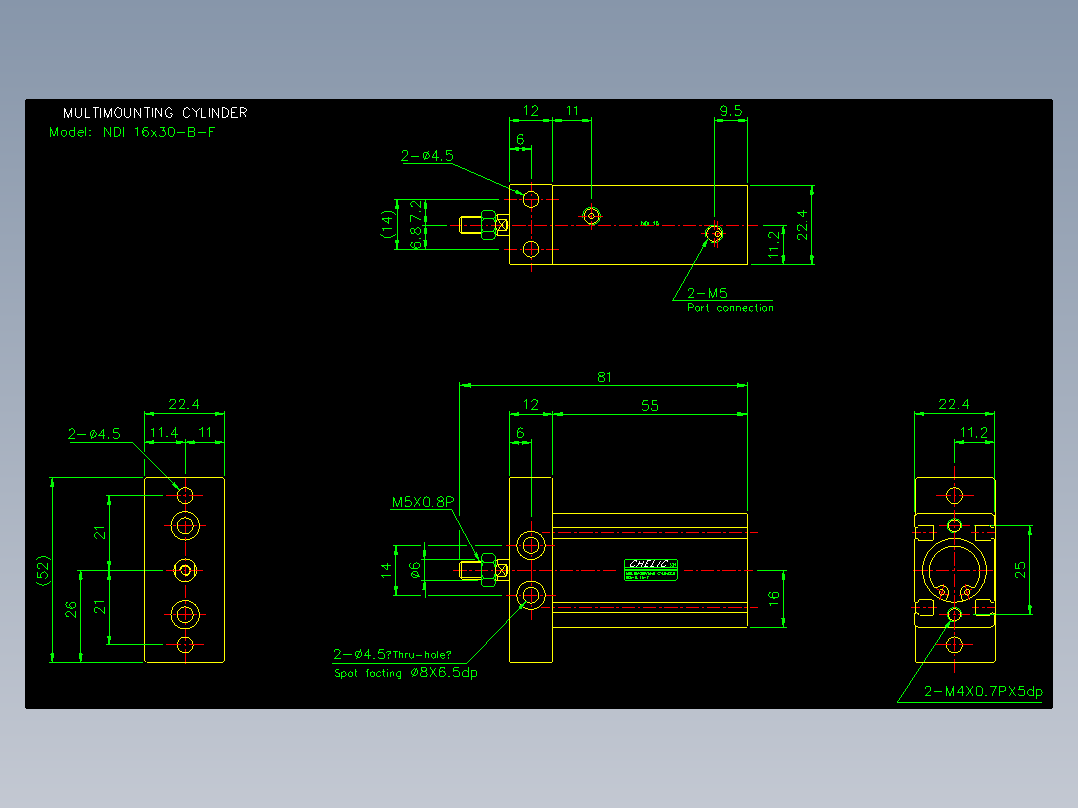Screen dimensions: 1078x808
Task: Select the 2-ø4.5 callout in top view
Action: point(427,156)
